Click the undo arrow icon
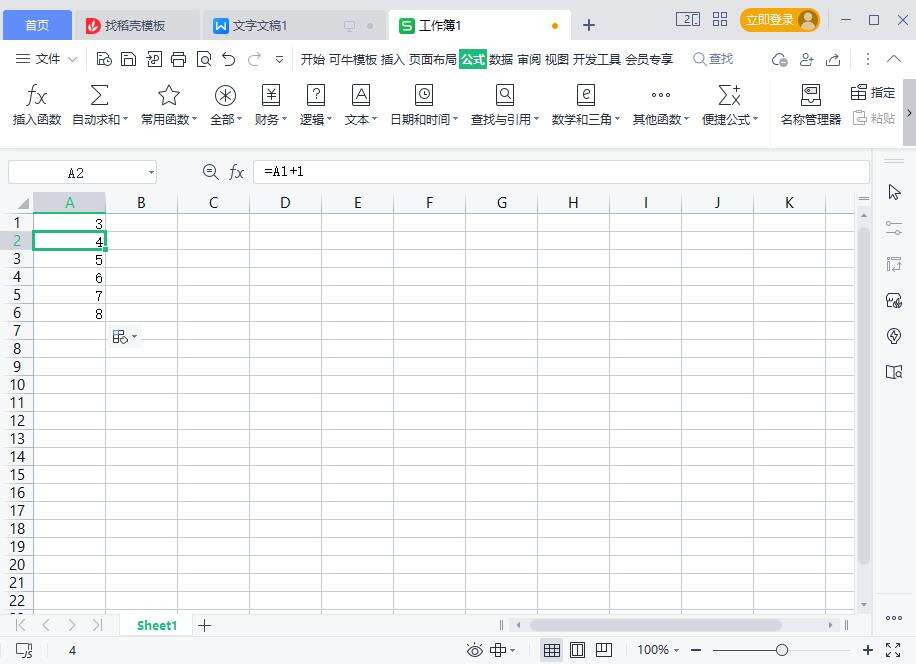916x664 pixels. 229,59
